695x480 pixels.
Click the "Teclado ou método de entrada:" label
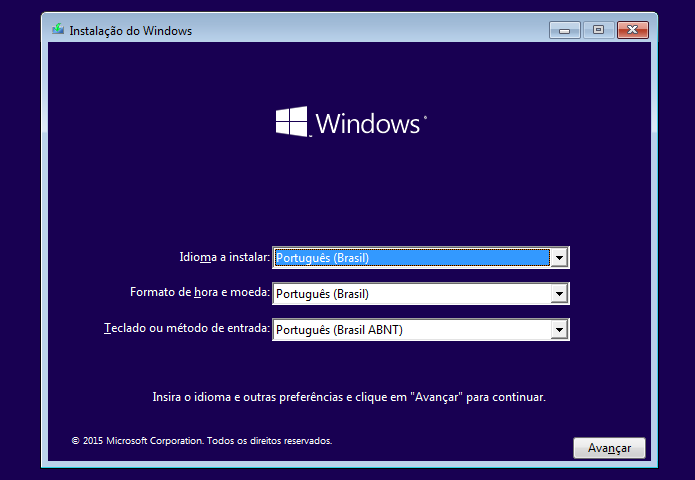click(x=187, y=328)
